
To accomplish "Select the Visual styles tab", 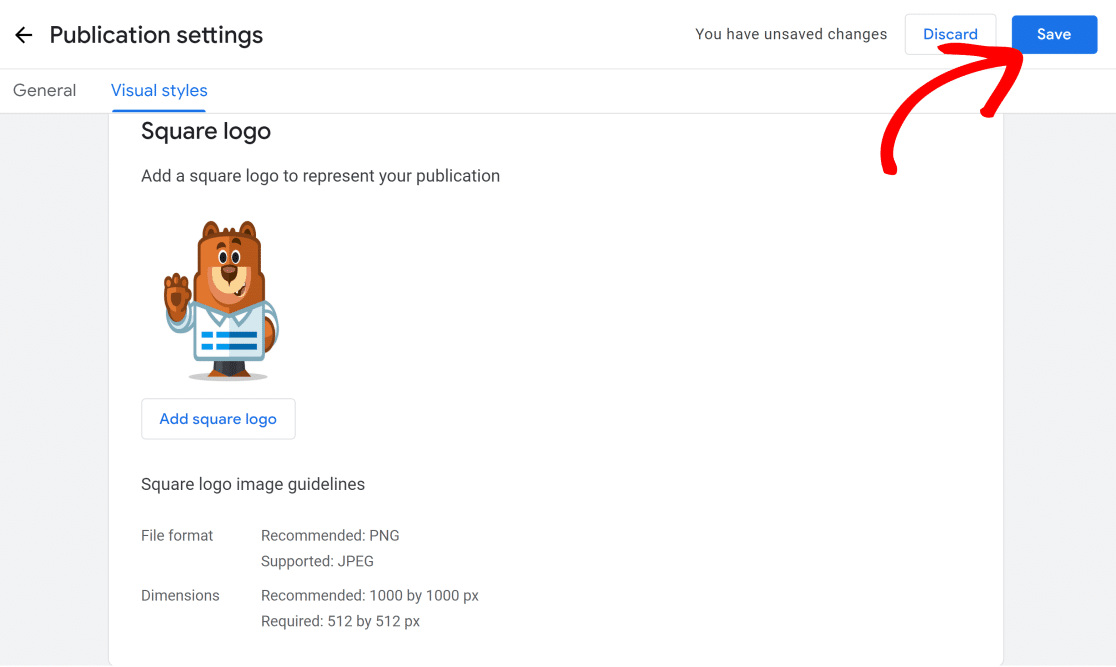I will click(x=159, y=90).
